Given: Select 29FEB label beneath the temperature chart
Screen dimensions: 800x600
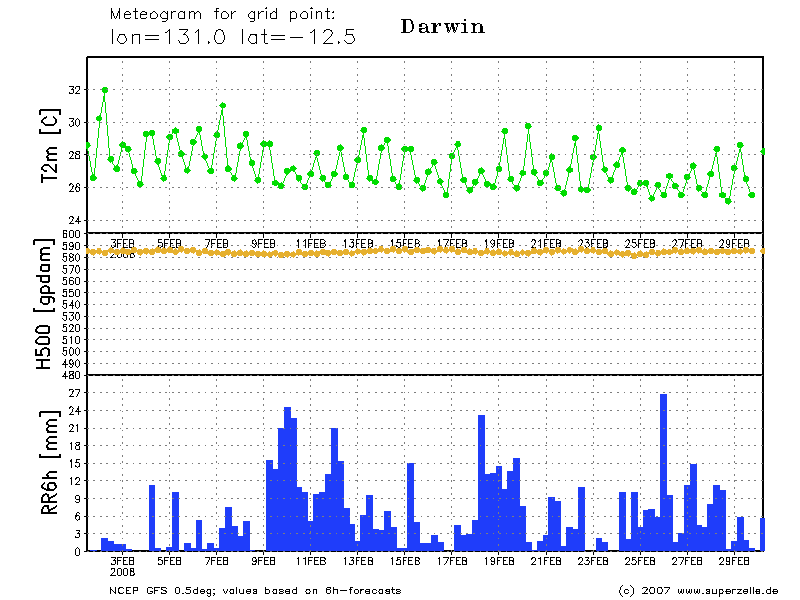Looking at the screenshot, I should tap(735, 243).
